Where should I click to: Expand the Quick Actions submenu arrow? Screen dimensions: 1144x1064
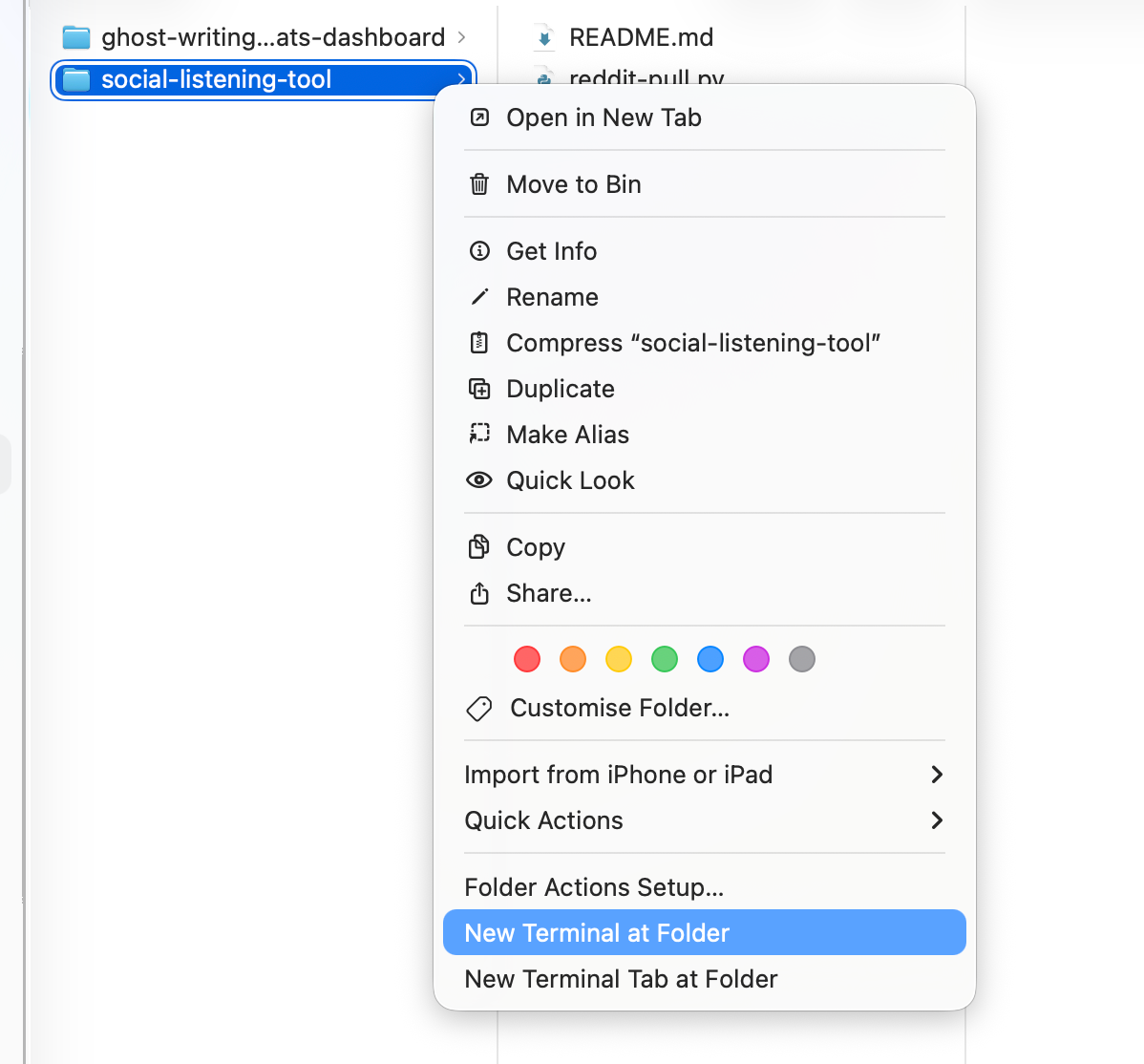pyautogui.click(x=937, y=820)
